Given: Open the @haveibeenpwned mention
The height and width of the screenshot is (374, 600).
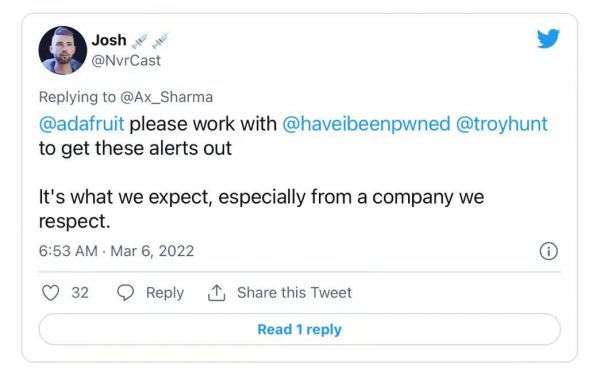Looking at the screenshot, I should coord(366,124).
